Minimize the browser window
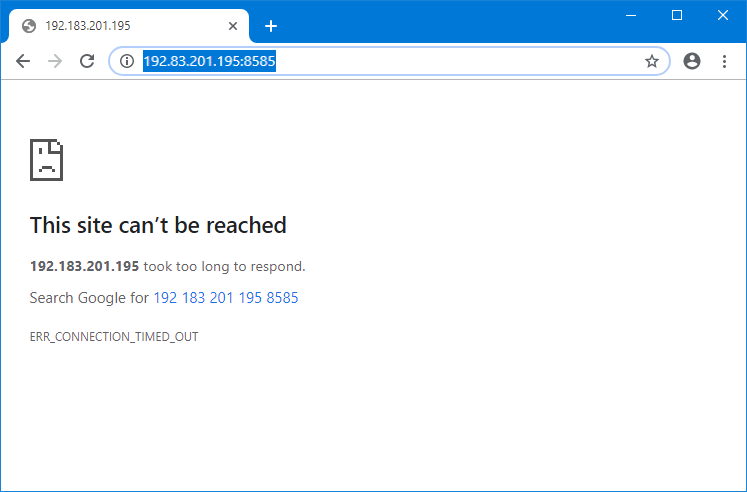Screen dimensions: 747x492 pos(631,15)
